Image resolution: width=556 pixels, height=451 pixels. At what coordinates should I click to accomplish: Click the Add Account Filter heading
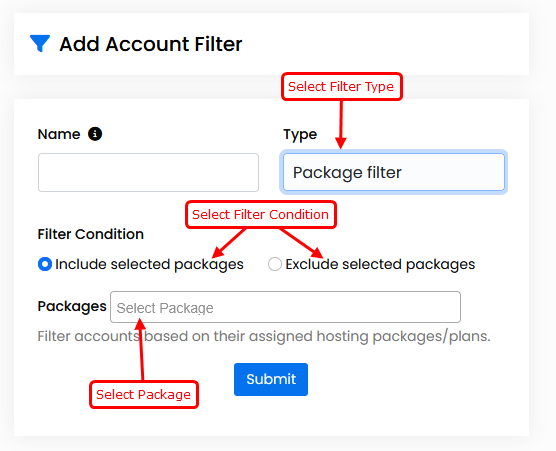coord(151,44)
